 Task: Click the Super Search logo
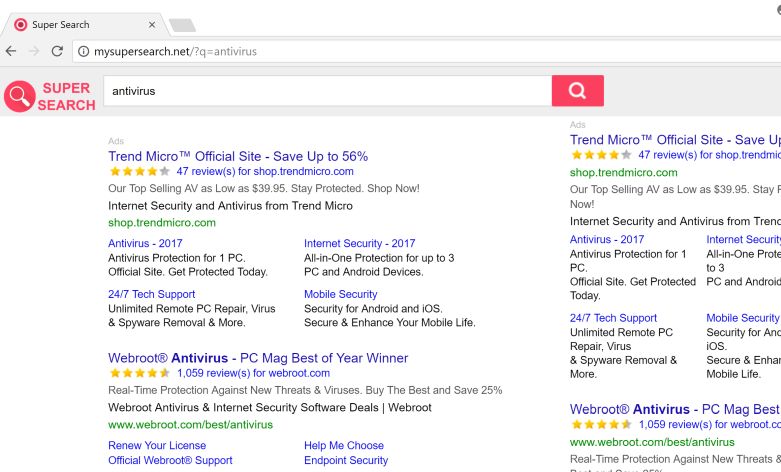click(50, 96)
